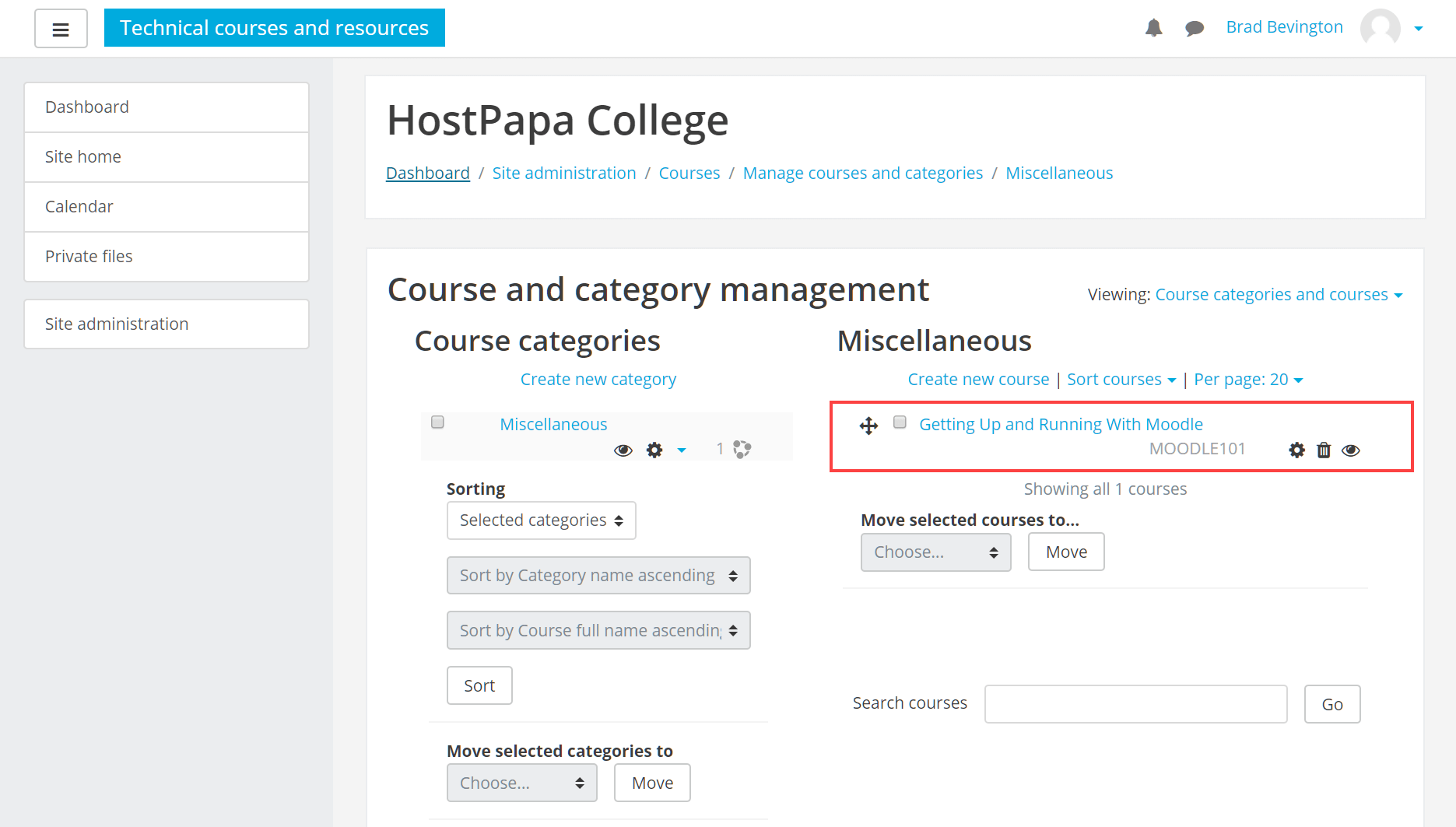Click Go to search courses
1456x827 pixels.
1332,704
